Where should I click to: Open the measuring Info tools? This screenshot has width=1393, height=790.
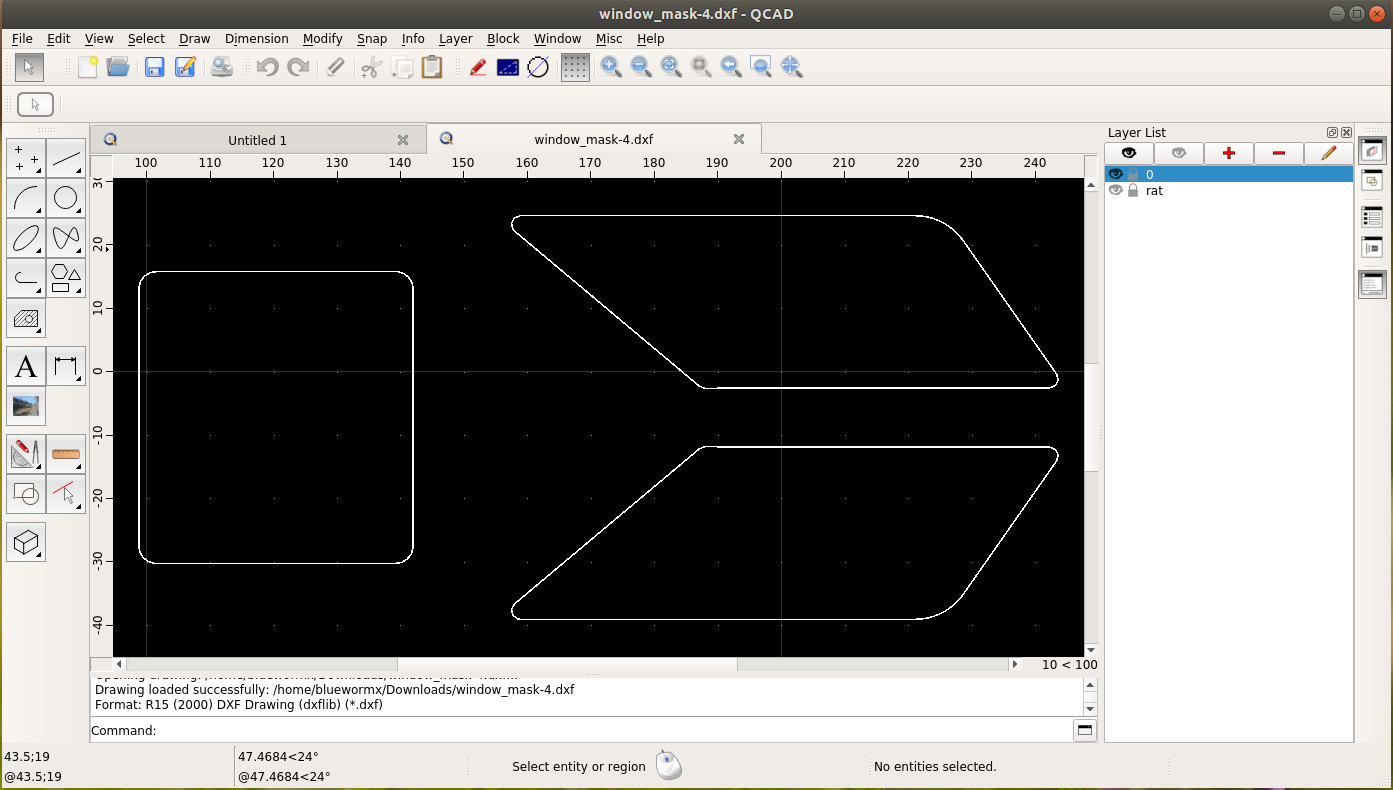[x=66, y=454]
